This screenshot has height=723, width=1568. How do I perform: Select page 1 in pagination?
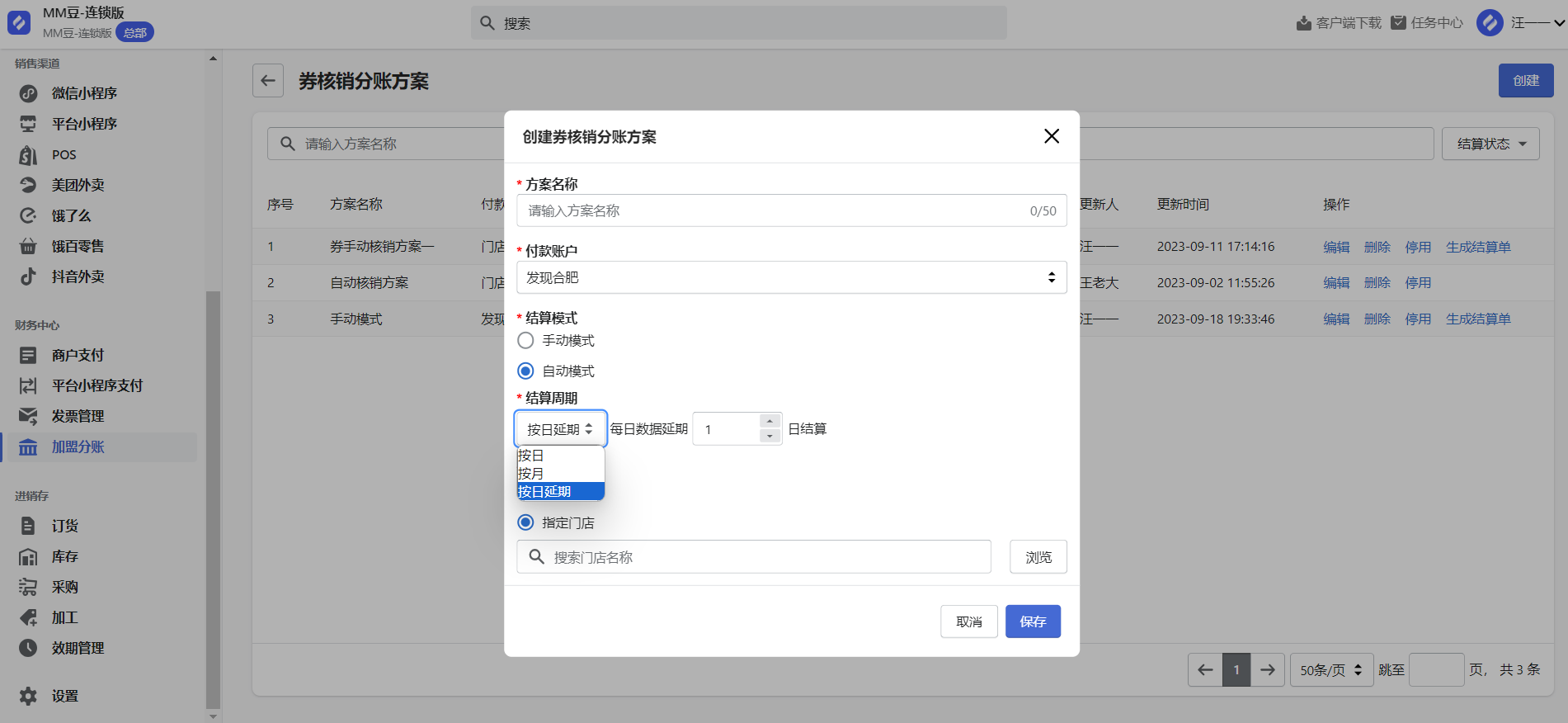click(x=1236, y=669)
